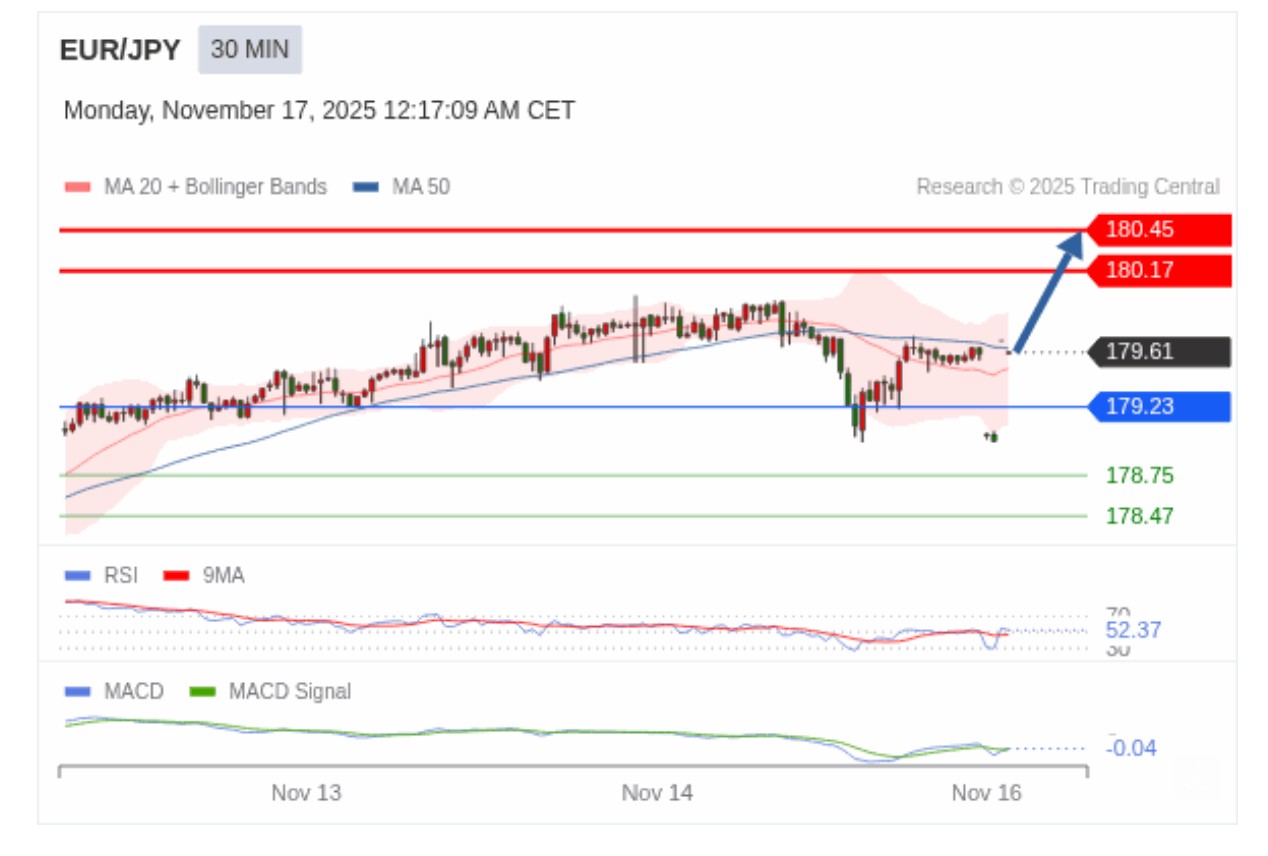Select the 179.23 pivot price tag

(x=1160, y=407)
